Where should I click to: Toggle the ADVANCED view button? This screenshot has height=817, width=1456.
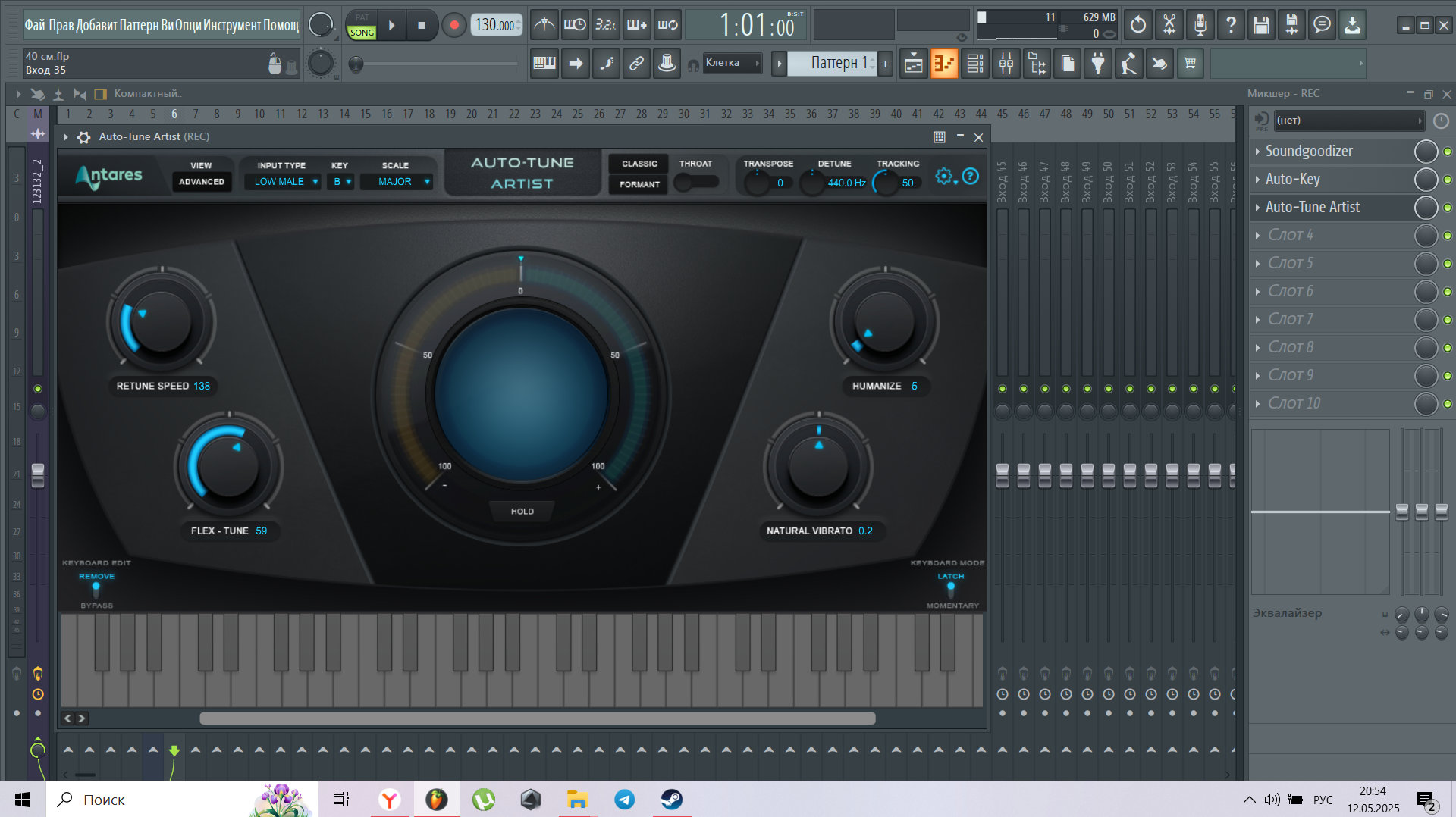point(202,182)
